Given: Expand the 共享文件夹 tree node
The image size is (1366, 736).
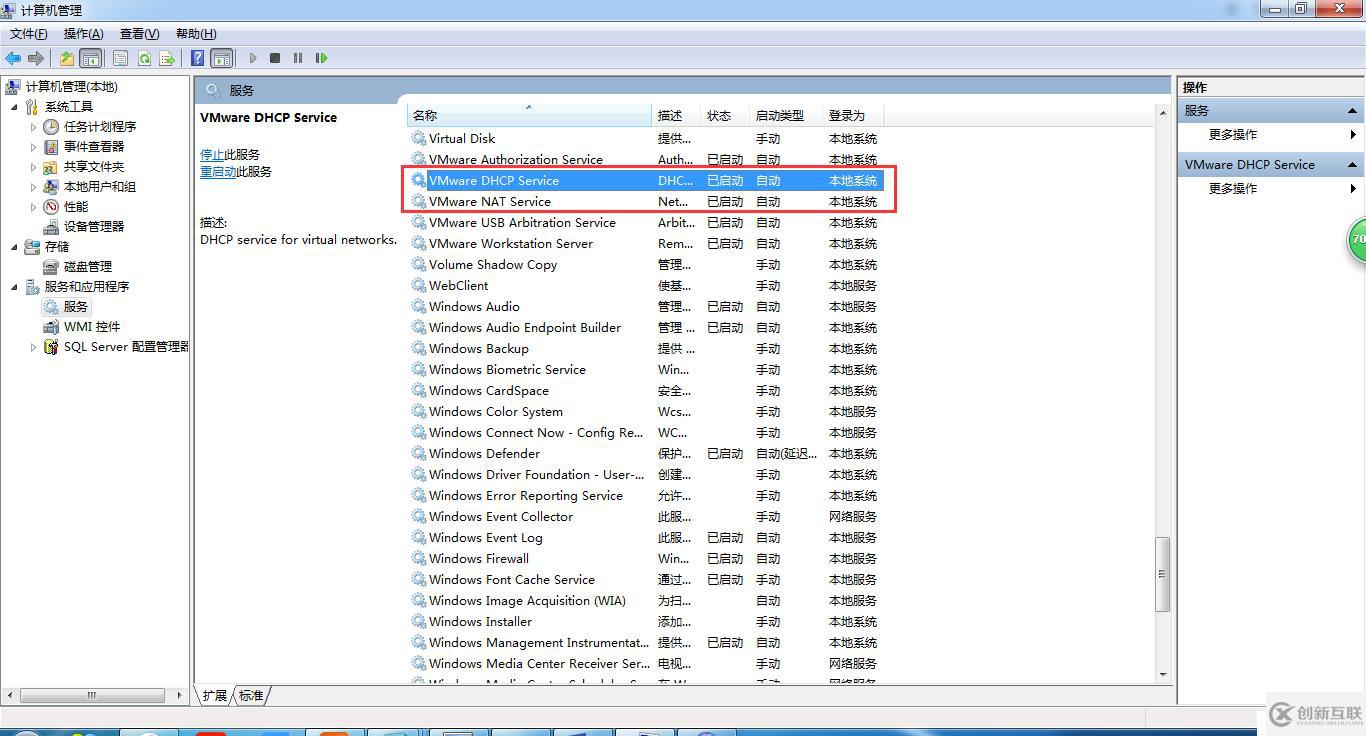Looking at the screenshot, I should (x=33, y=167).
